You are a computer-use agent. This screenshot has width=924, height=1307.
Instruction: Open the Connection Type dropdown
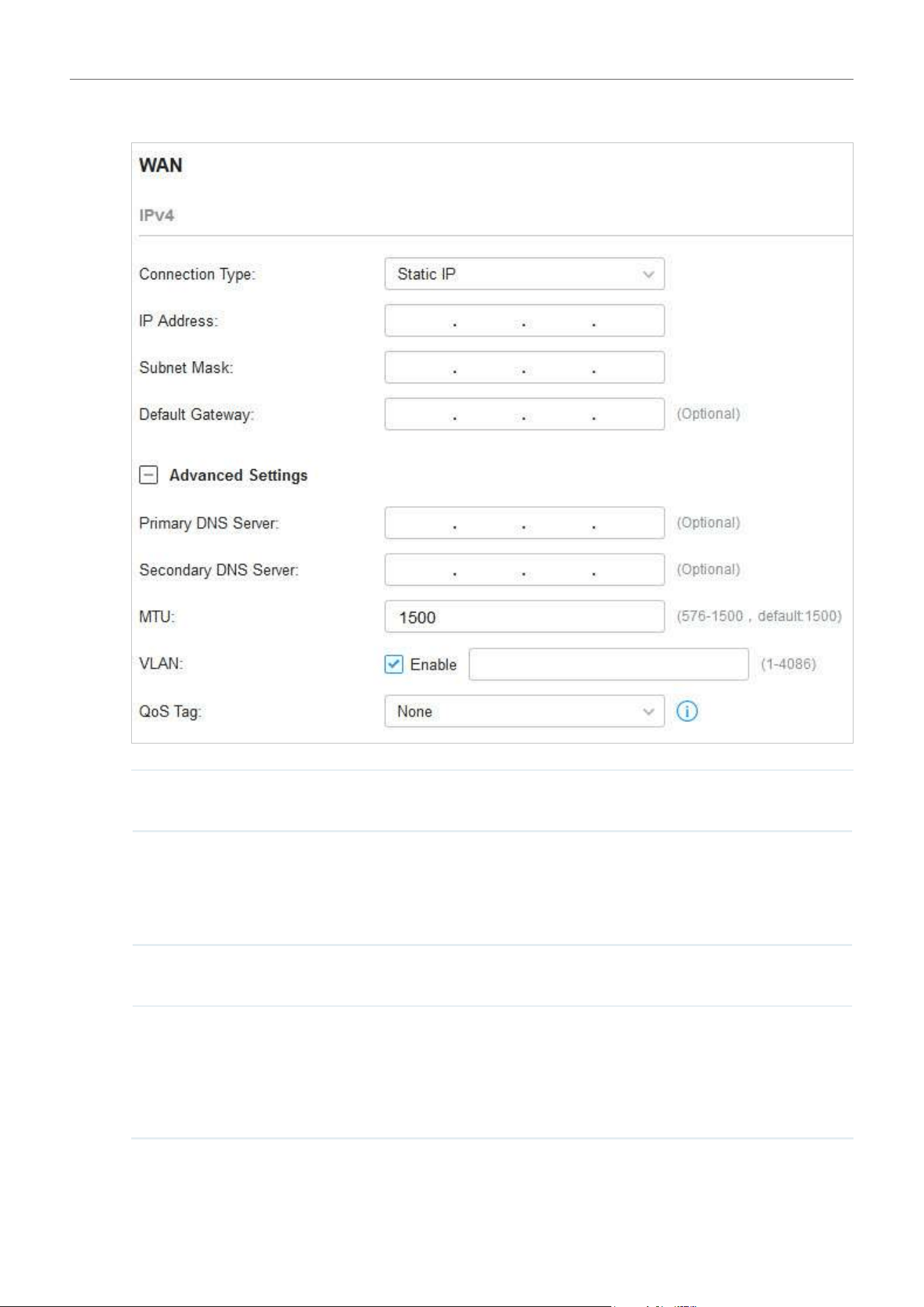coord(524,274)
